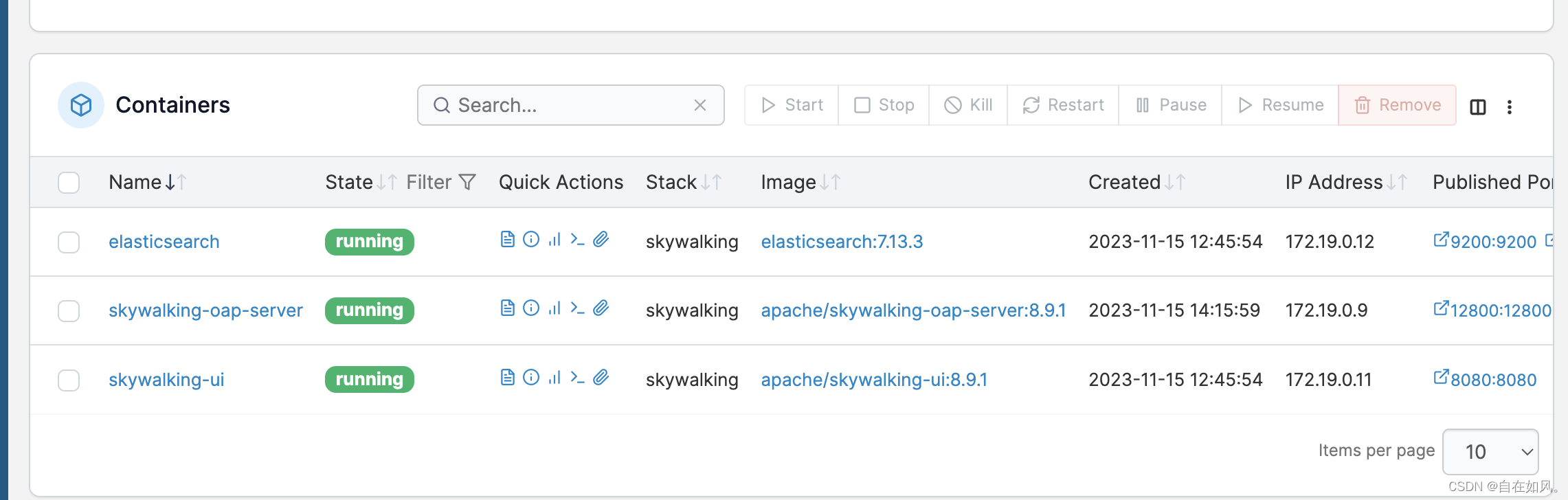1568x500 pixels.
Task: View stats for the skywalking-ui container
Action: (x=555, y=377)
